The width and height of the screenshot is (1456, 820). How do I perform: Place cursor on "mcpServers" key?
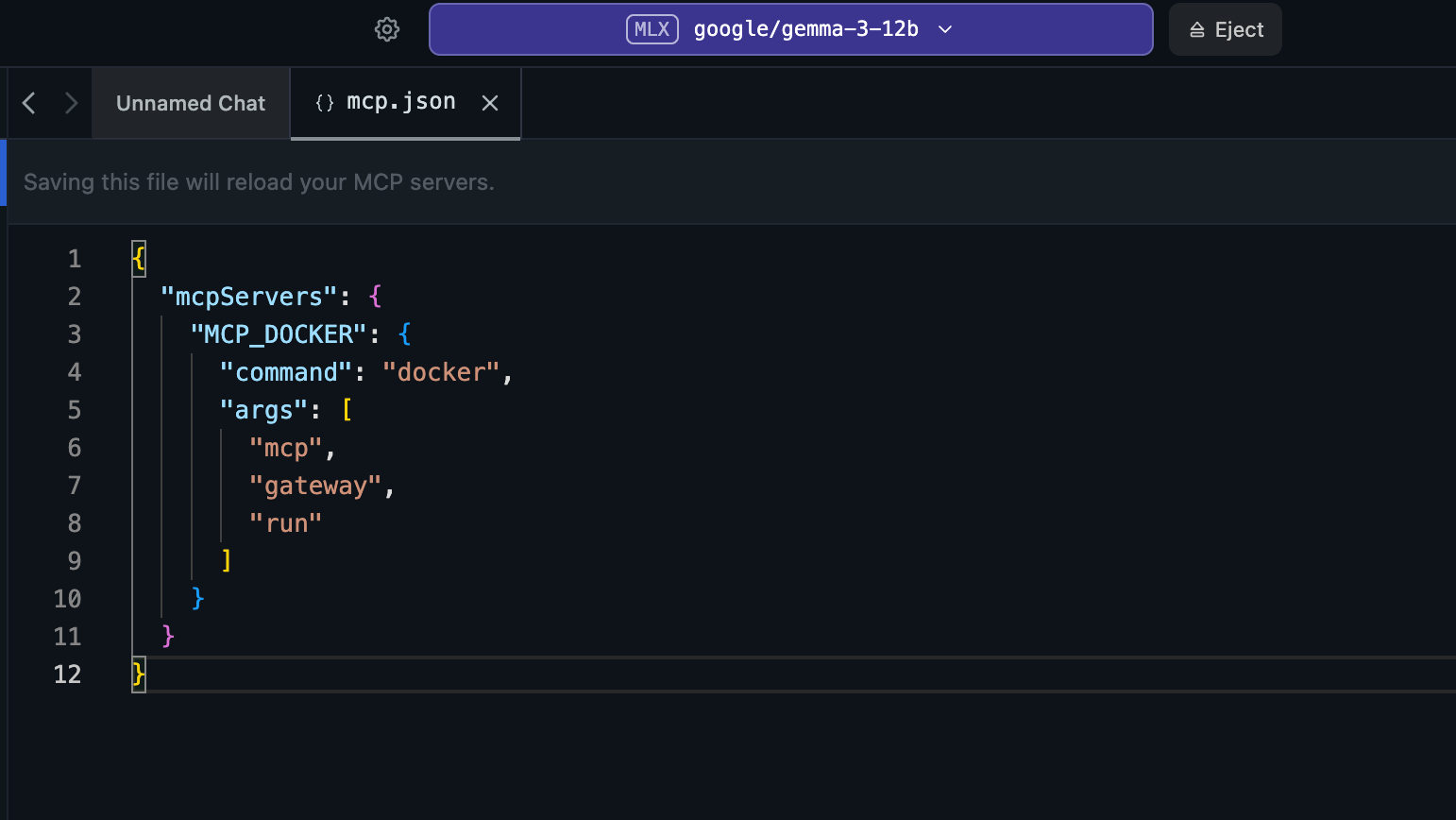[249, 297]
